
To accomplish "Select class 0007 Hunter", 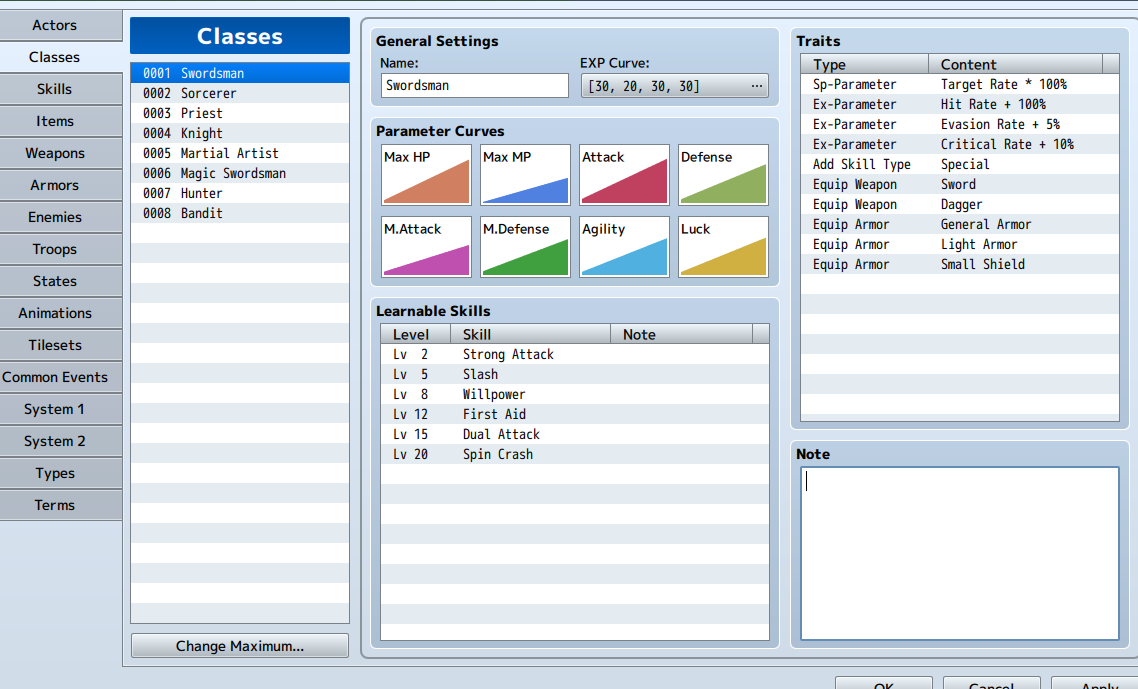I will 240,193.
